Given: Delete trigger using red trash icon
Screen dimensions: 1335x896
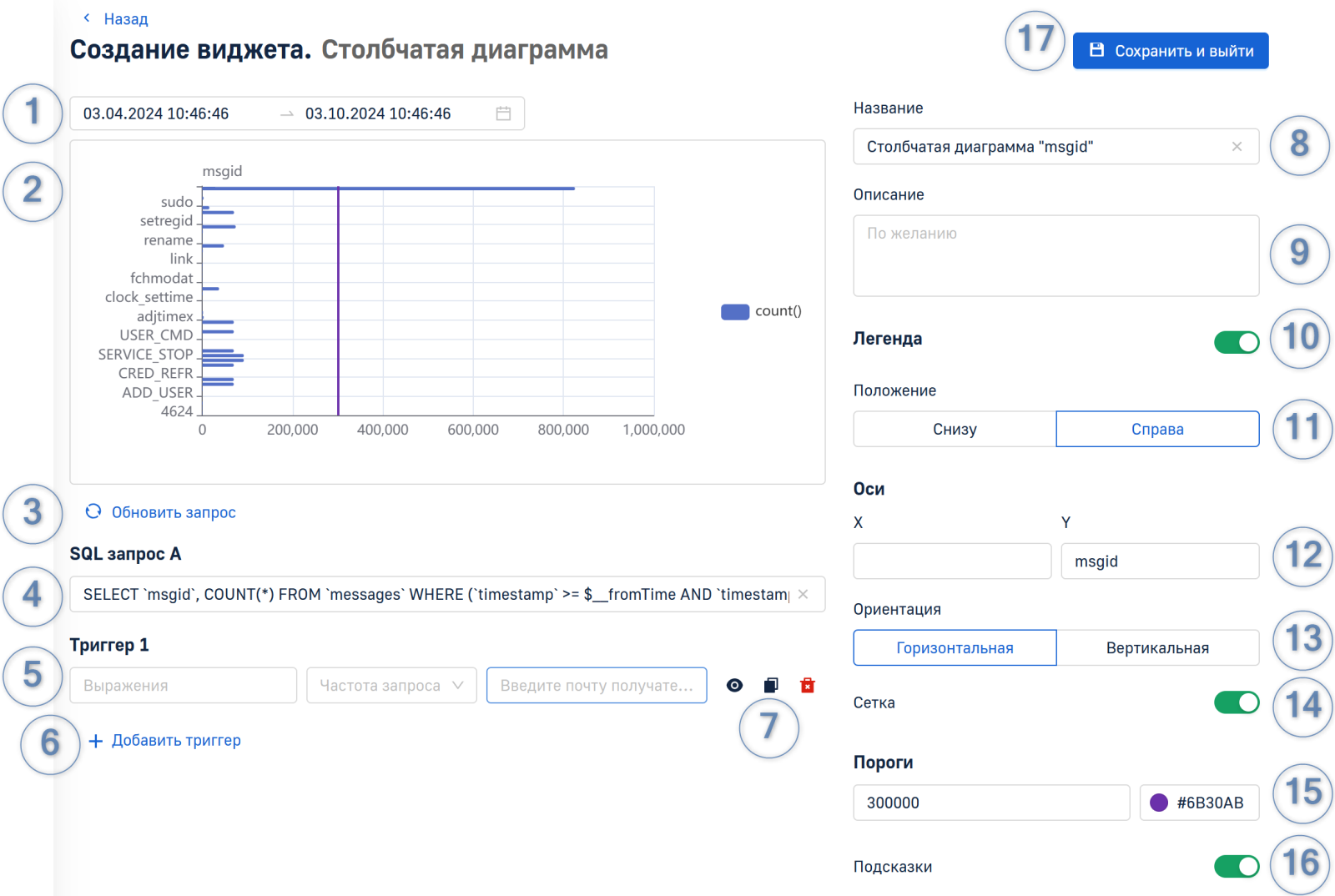Looking at the screenshot, I should pyautogui.click(x=807, y=685).
